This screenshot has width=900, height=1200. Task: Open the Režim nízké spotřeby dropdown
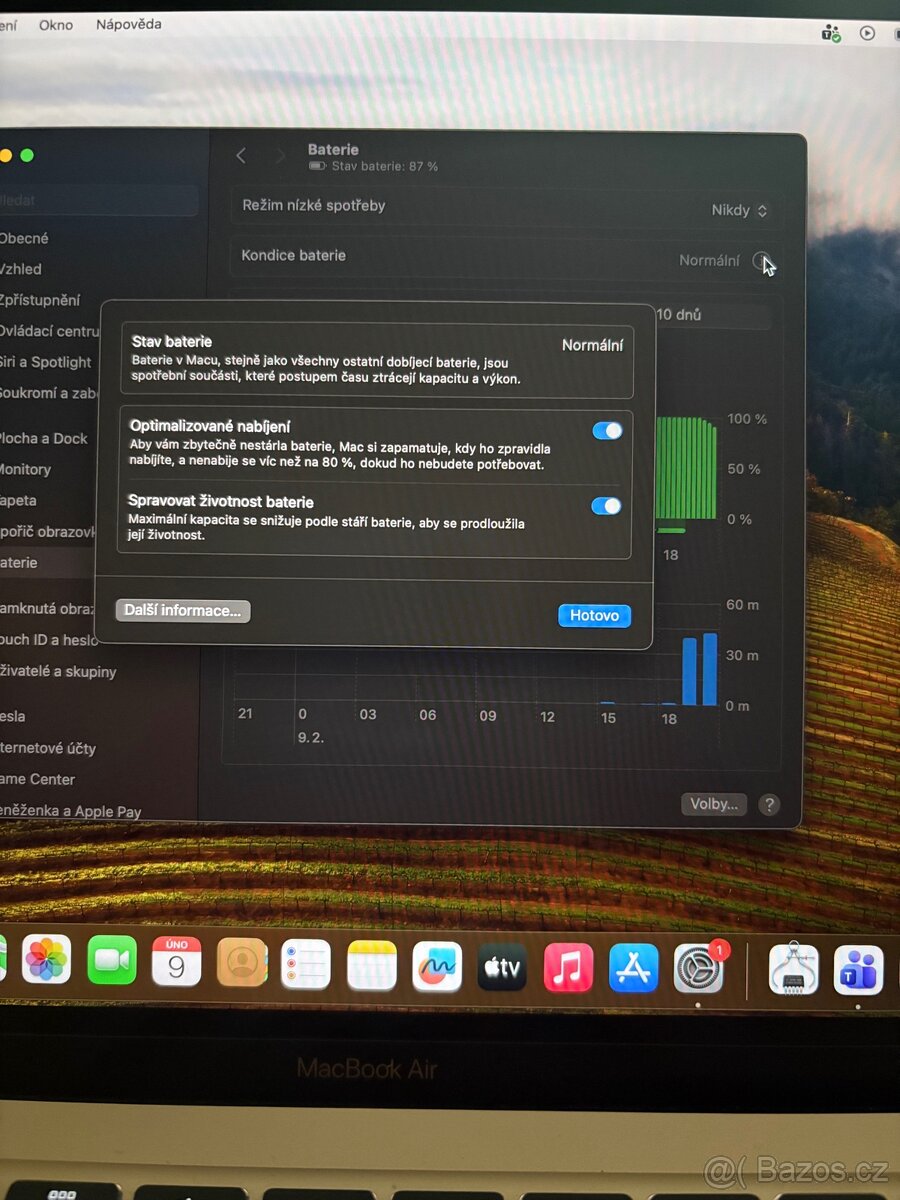pos(740,210)
